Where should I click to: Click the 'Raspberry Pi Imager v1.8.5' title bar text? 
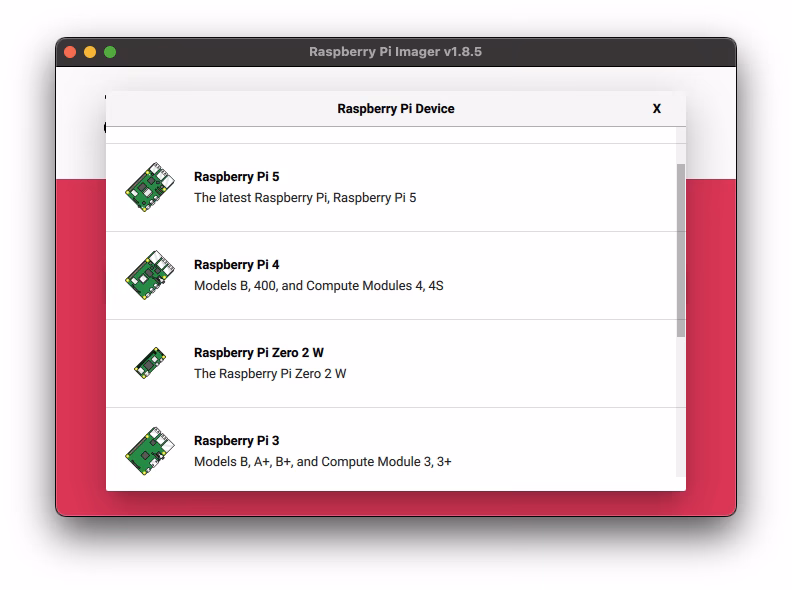coord(395,52)
